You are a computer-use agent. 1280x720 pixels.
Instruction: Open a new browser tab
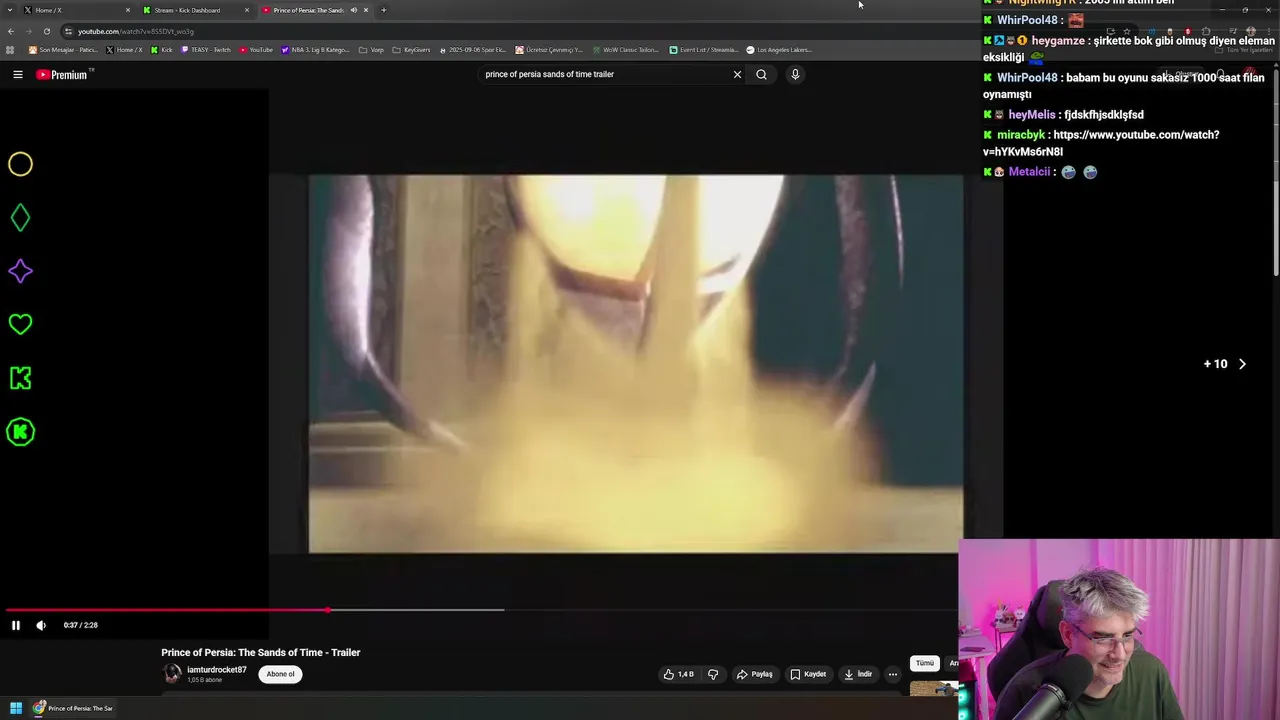tap(383, 10)
